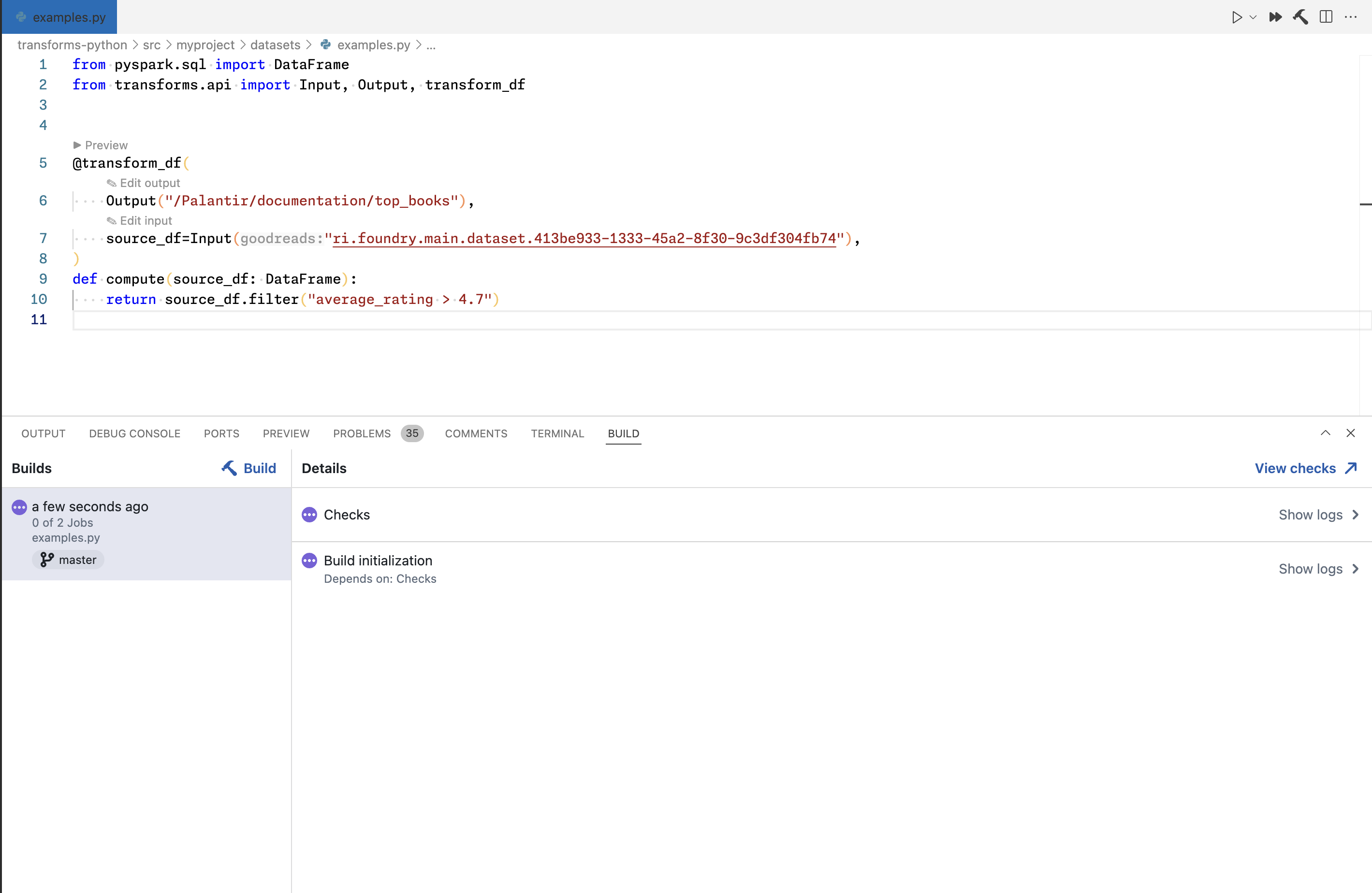This screenshot has height=893, width=1372.
Task: Click View checks link
Action: pyautogui.click(x=1306, y=468)
